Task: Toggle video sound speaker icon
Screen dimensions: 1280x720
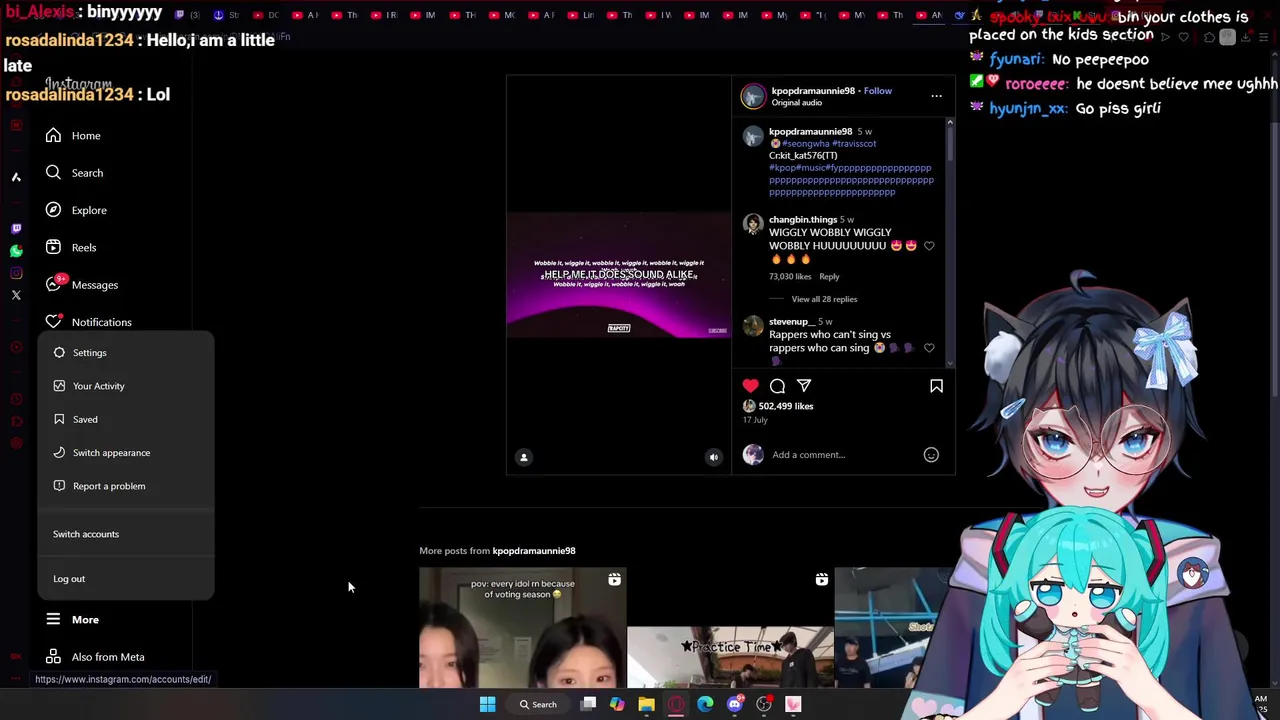Action: pos(713,457)
